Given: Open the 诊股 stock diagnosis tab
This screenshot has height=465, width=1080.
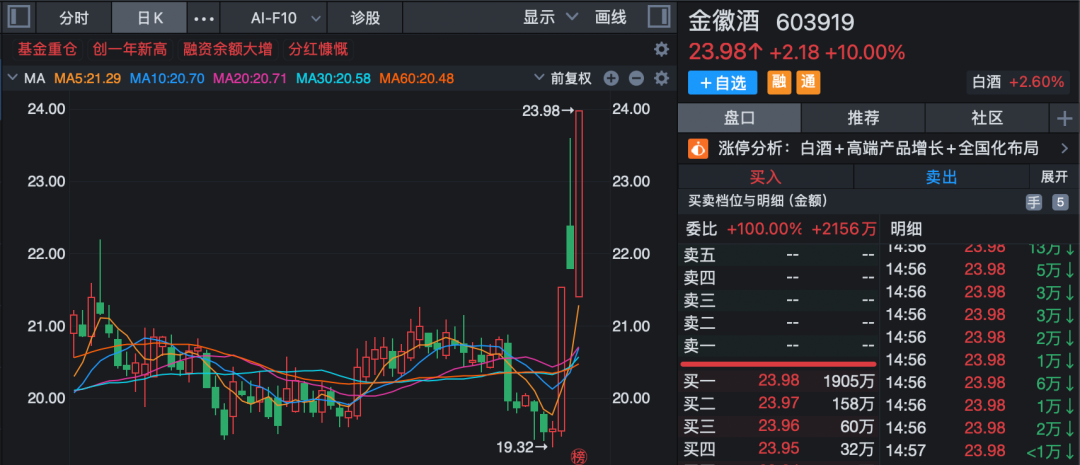Looking at the screenshot, I should (x=365, y=18).
